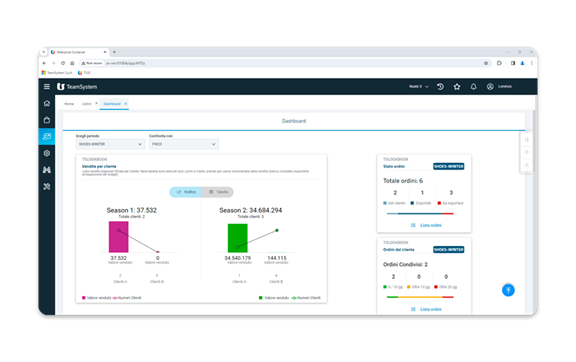Viewport: 576px width, 362px height.
Task: Click Season 2: 34.684.294 heading
Action: click(x=251, y=210)
